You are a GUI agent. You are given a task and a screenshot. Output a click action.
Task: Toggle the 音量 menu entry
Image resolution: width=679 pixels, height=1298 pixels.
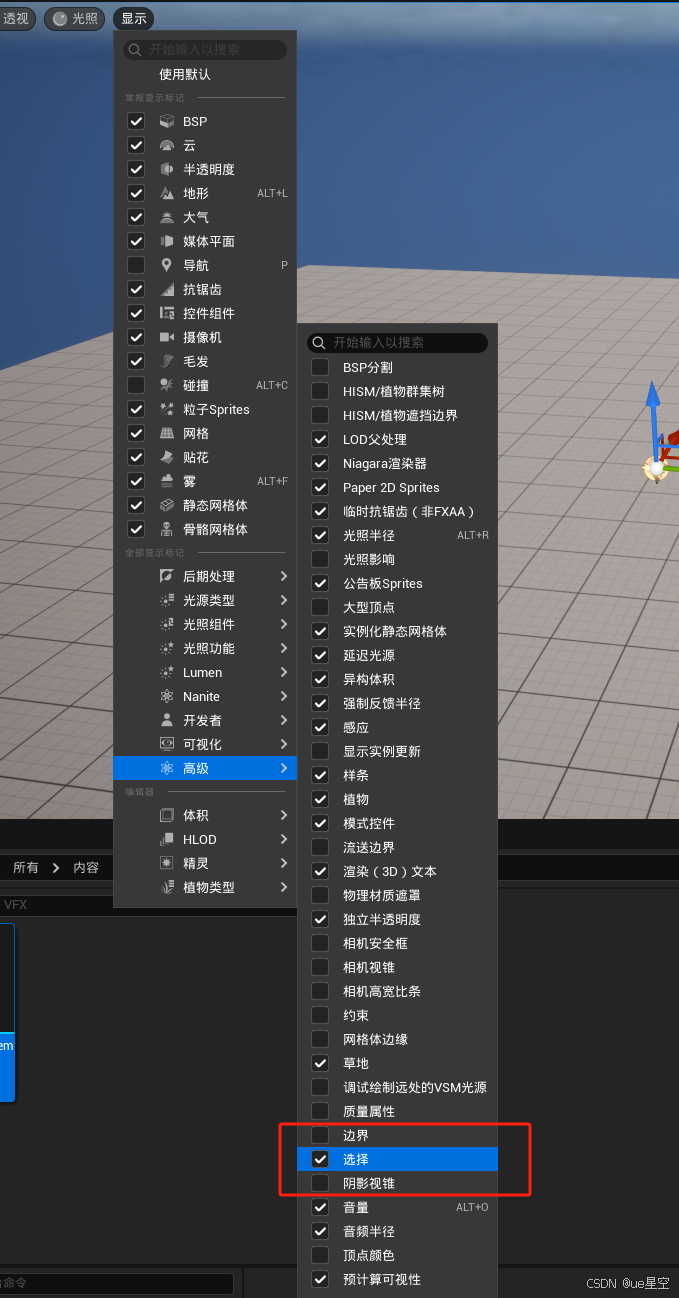[x=397, y=1207]
